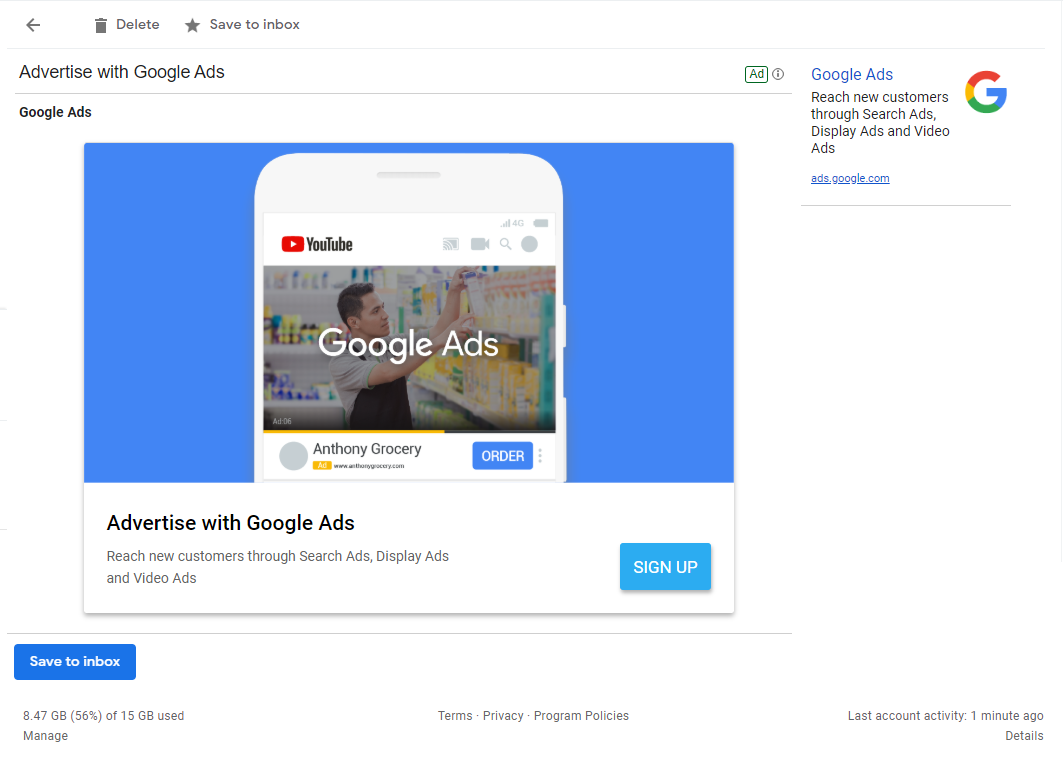Screen dimensions: 1063x762
Task: Click the cast icon in the phone mockup
Action: point(451,244)
